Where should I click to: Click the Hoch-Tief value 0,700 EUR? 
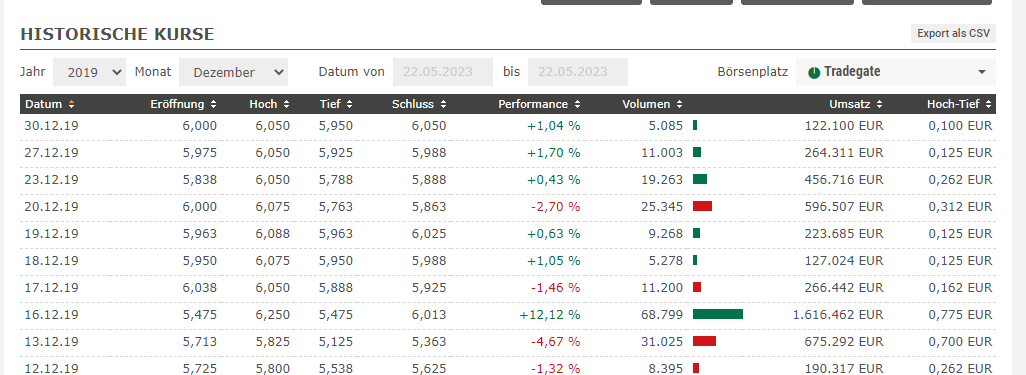pyautogui.click(x=961, y=342)
